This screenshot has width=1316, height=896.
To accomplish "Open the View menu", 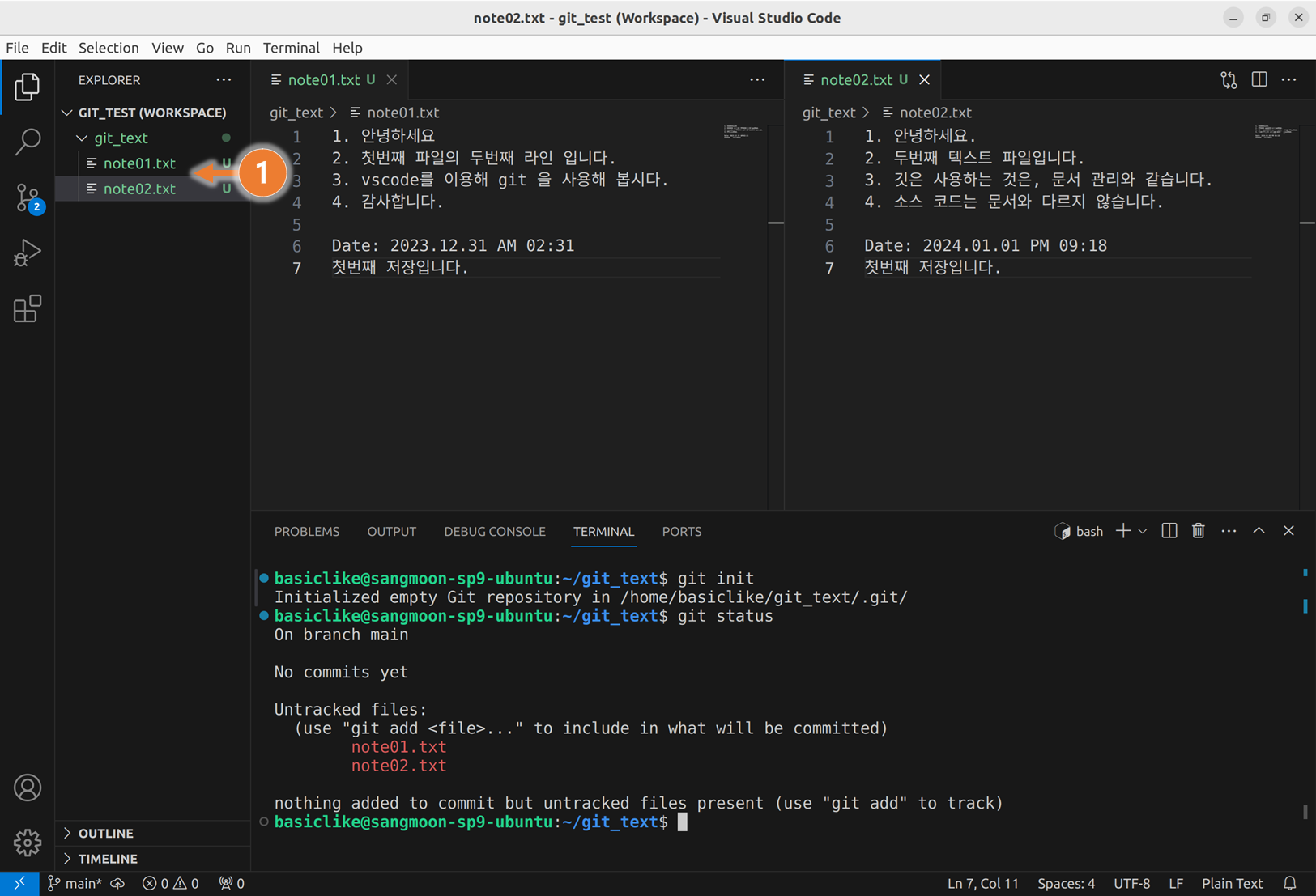I will pos(167,48).
